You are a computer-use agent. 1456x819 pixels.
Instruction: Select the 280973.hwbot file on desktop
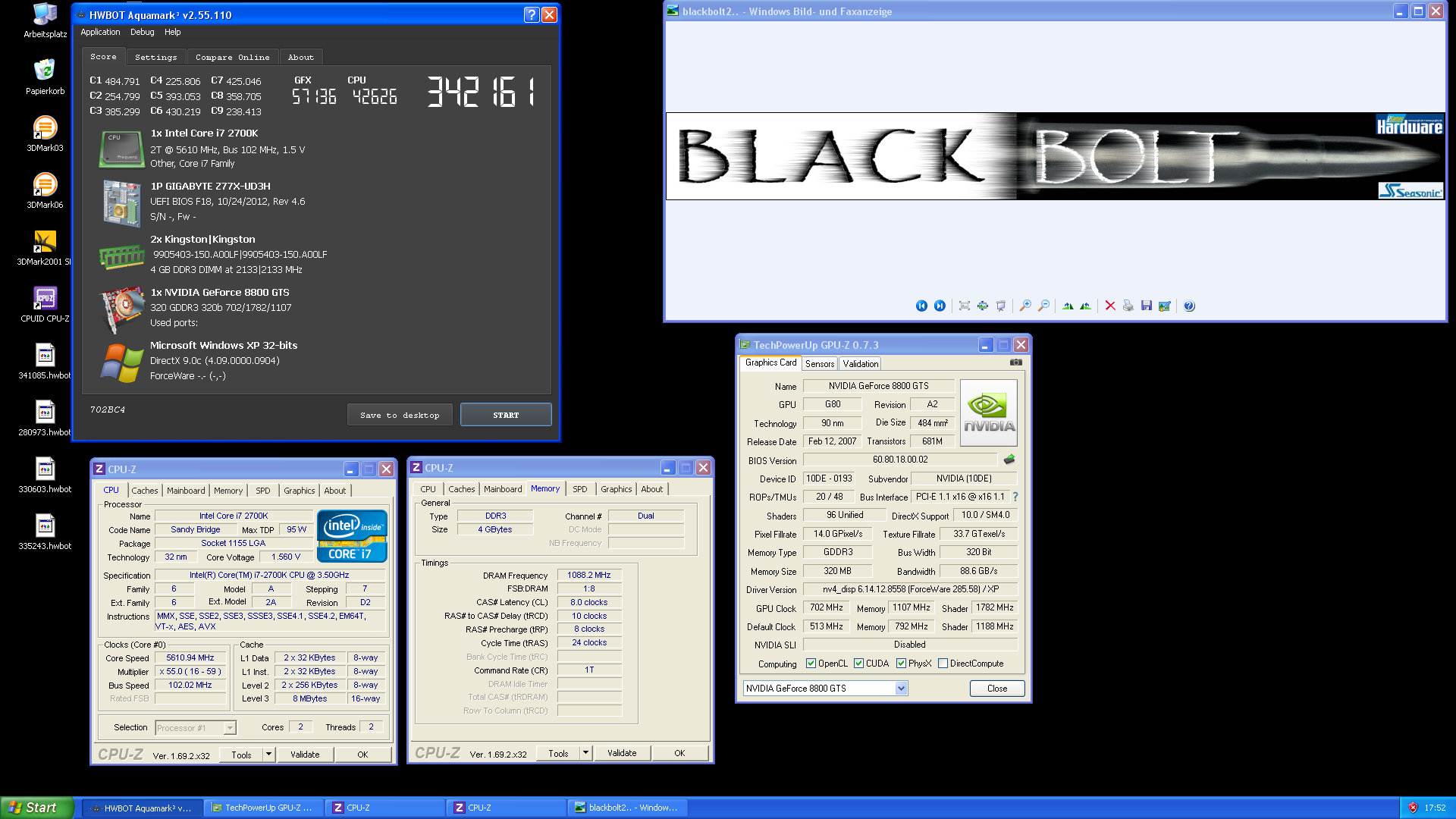click(x=45, y=418)
